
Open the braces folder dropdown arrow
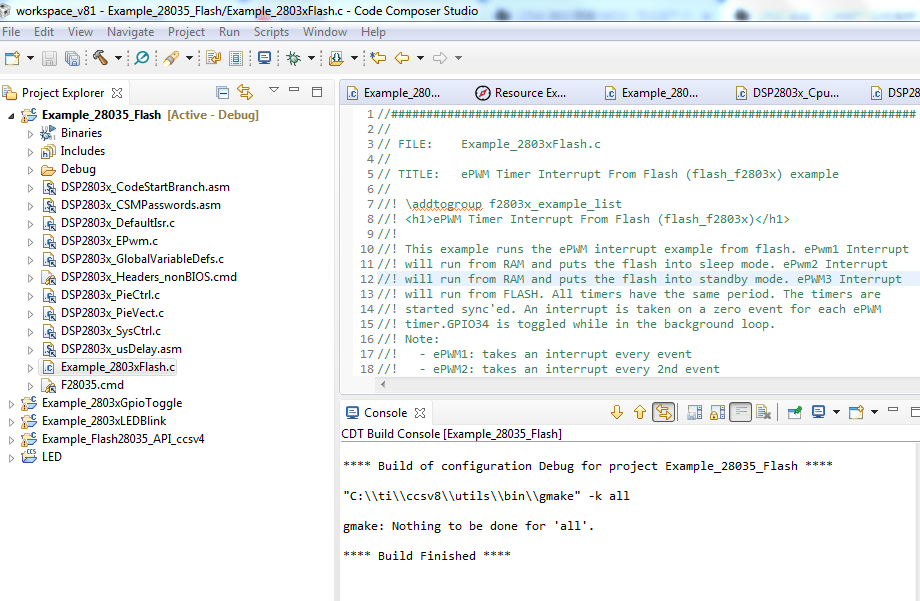pos(354,58)
